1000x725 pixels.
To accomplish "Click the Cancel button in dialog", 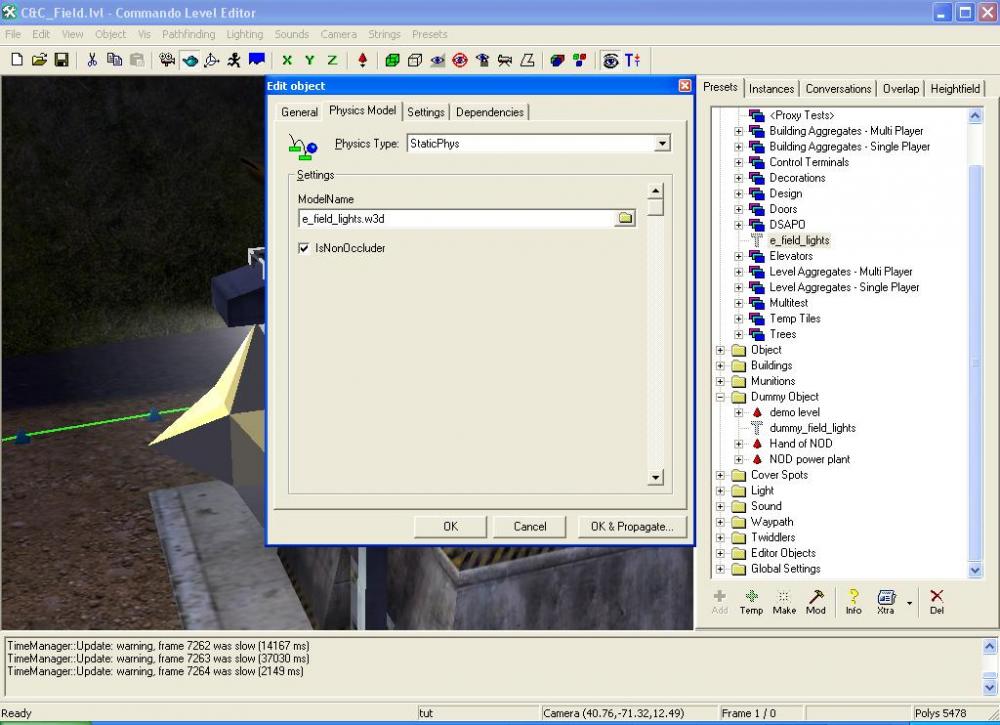I will [x=530, y=526].
